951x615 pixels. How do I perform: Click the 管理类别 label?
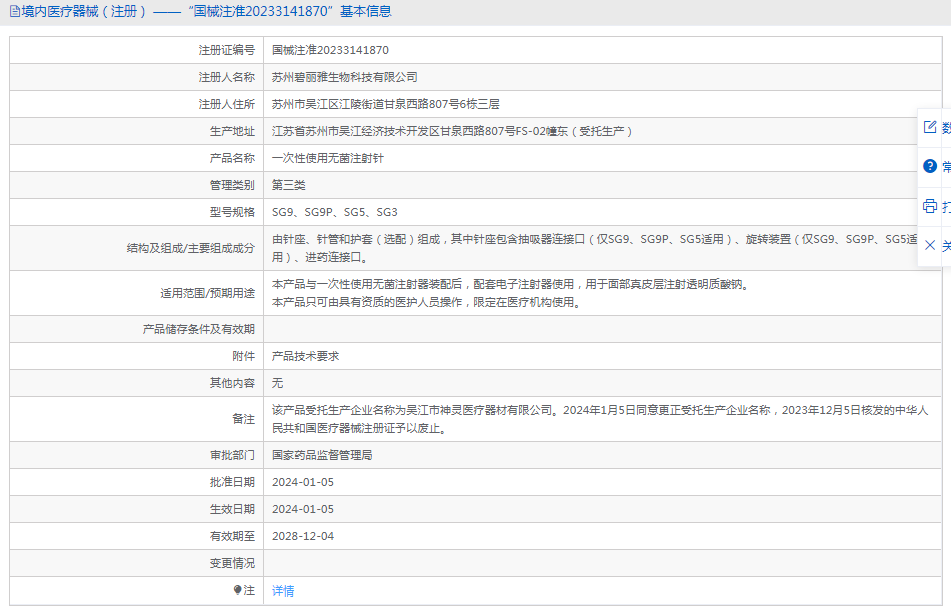(x=232, y=185)
